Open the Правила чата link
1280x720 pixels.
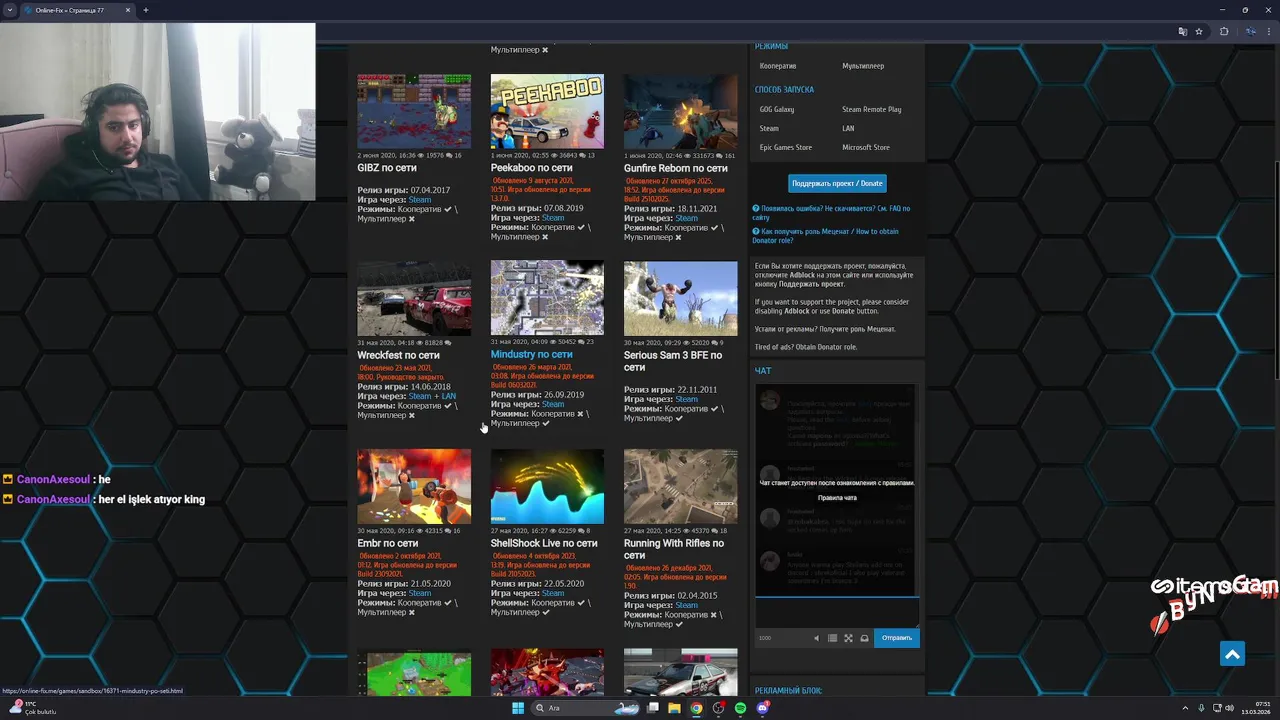837,498
